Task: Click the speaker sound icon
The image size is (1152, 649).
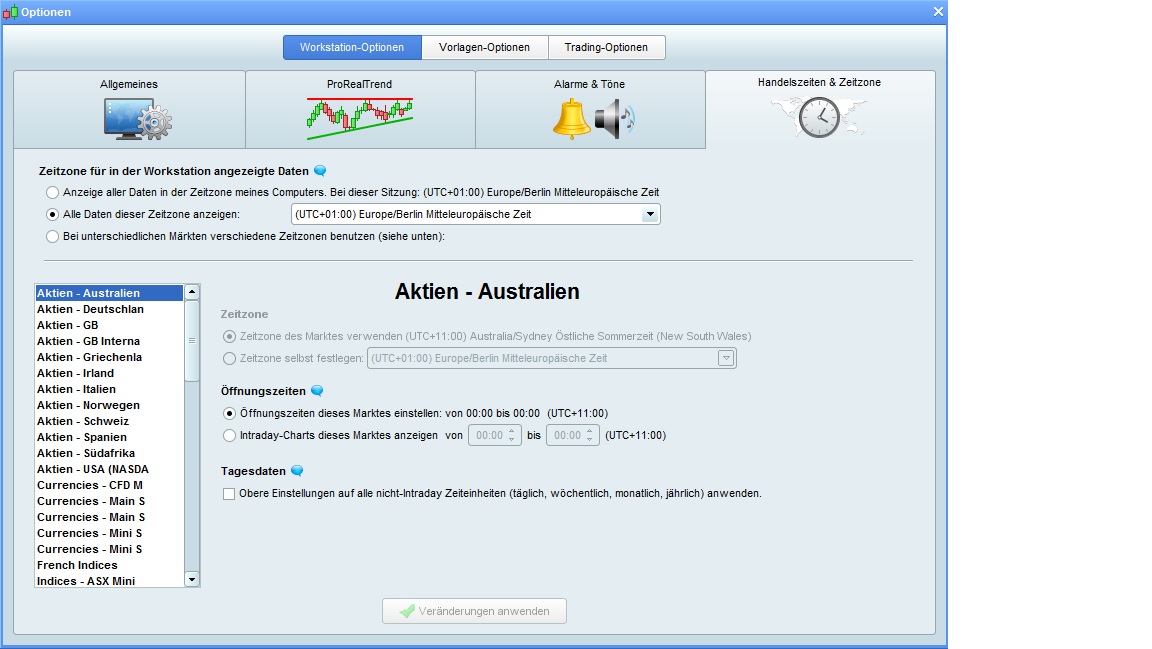Action: tap(614, 118)
